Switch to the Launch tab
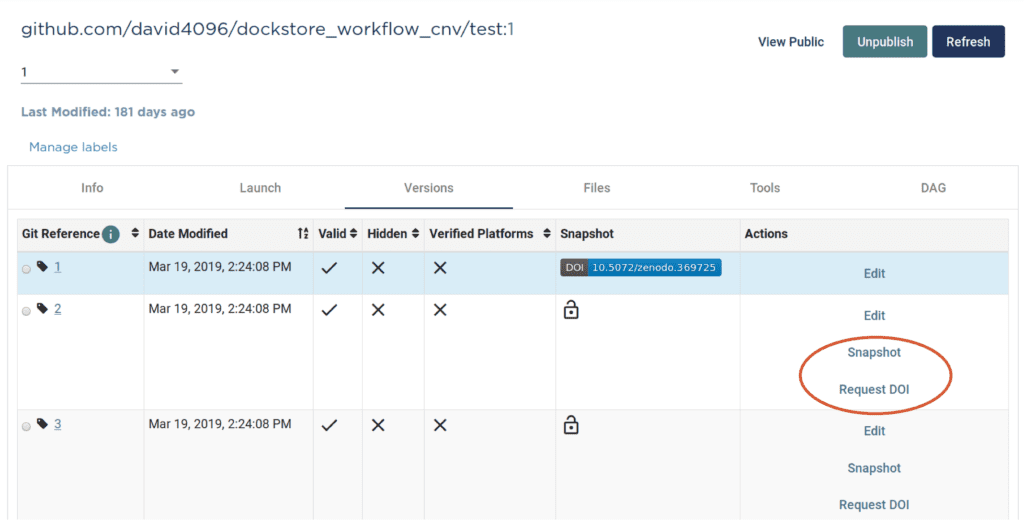Image resolution: width=1024 pixels, height=523 pixels. point(260,188)
